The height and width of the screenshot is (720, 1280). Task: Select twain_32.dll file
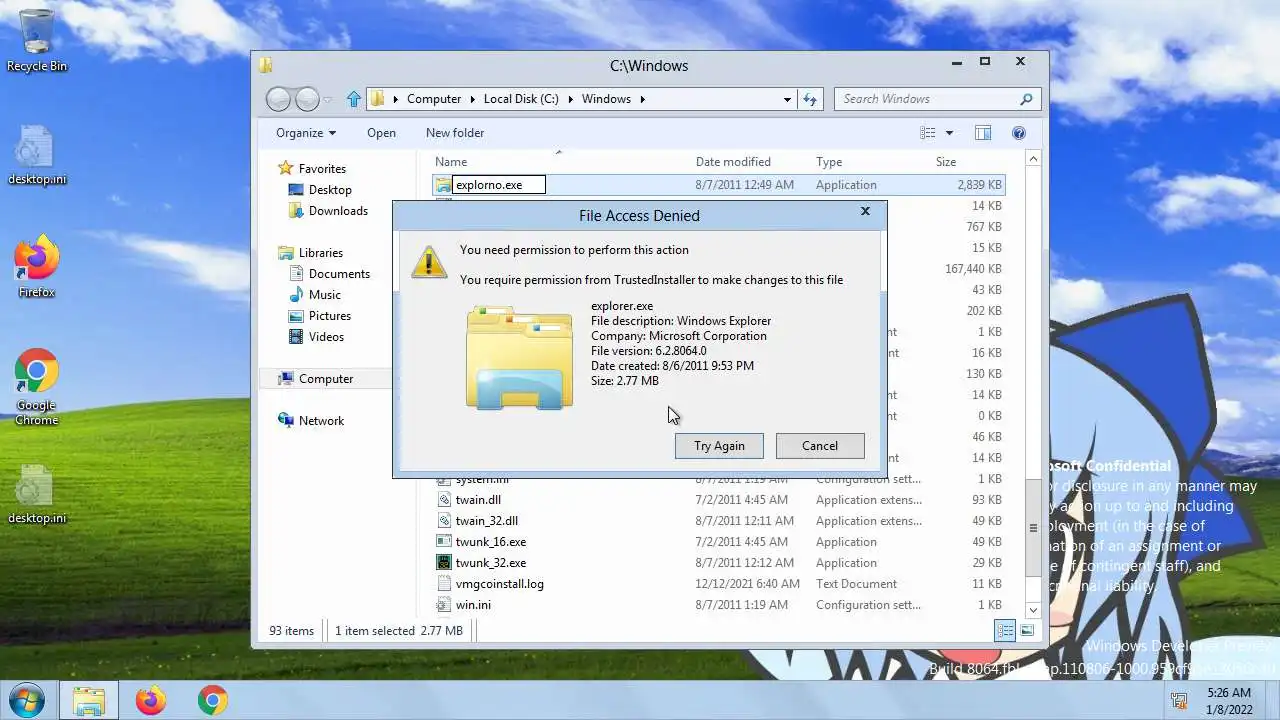coord(486,521)
